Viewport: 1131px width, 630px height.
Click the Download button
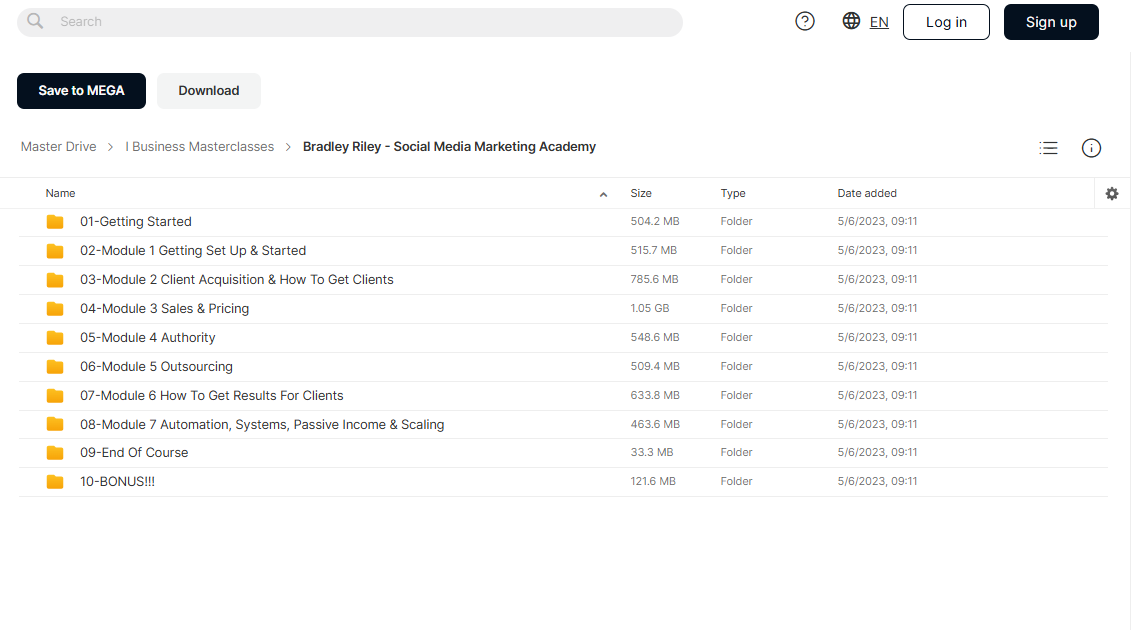pos(209,91)
